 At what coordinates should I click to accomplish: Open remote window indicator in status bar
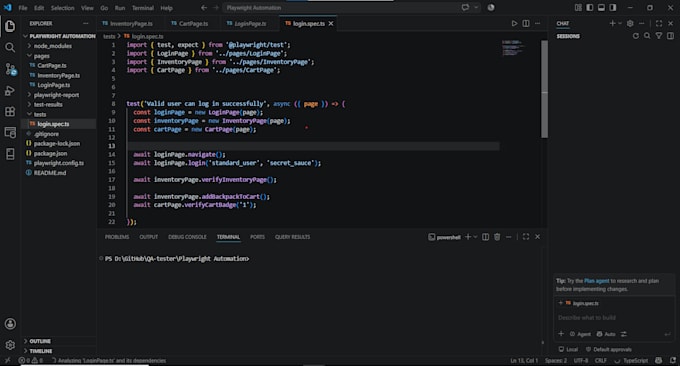pyautogui.click(x=7, y=360)
